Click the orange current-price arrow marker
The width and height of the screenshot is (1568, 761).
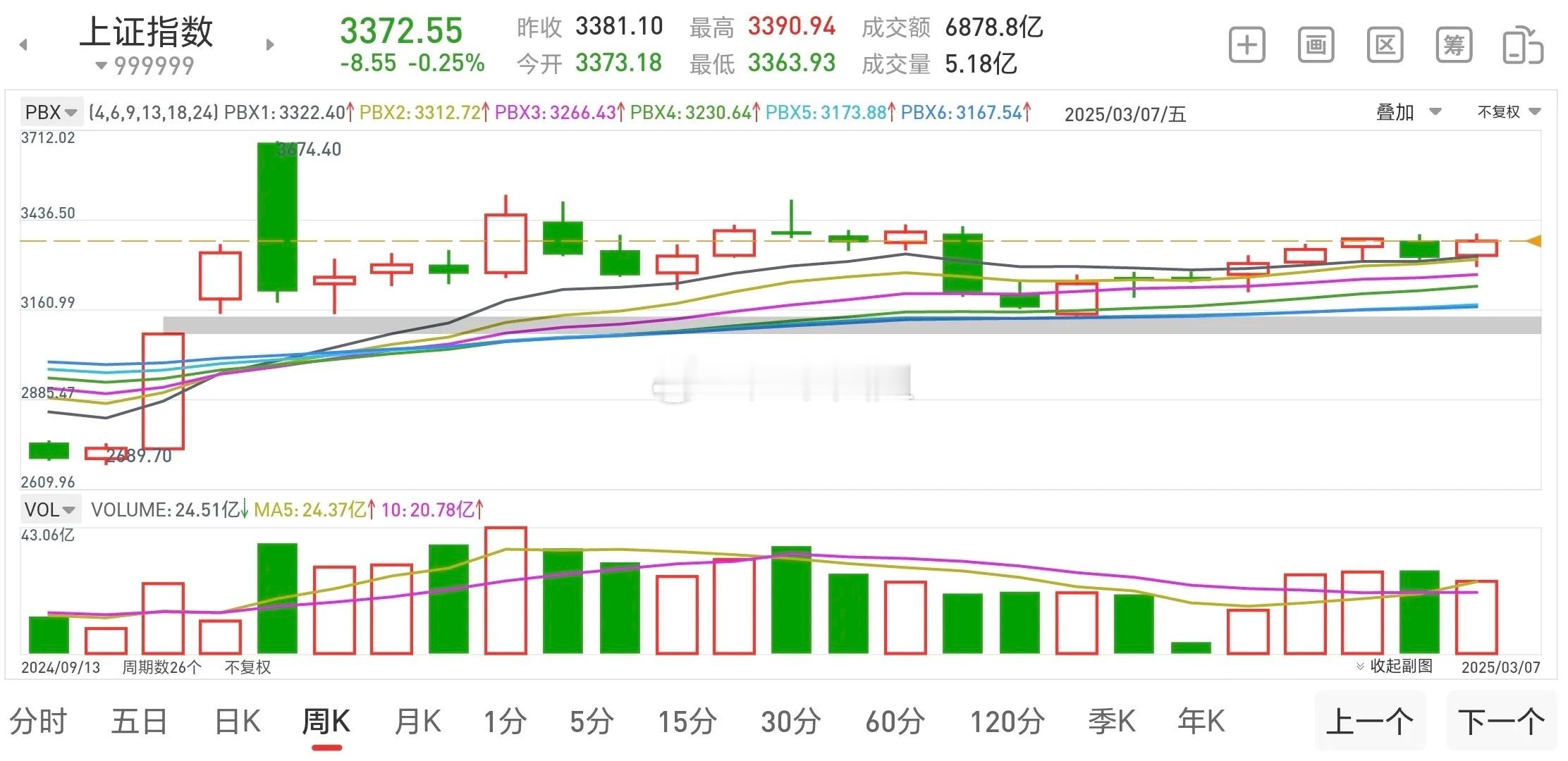pyautogui.click(x=1533, y=241)
